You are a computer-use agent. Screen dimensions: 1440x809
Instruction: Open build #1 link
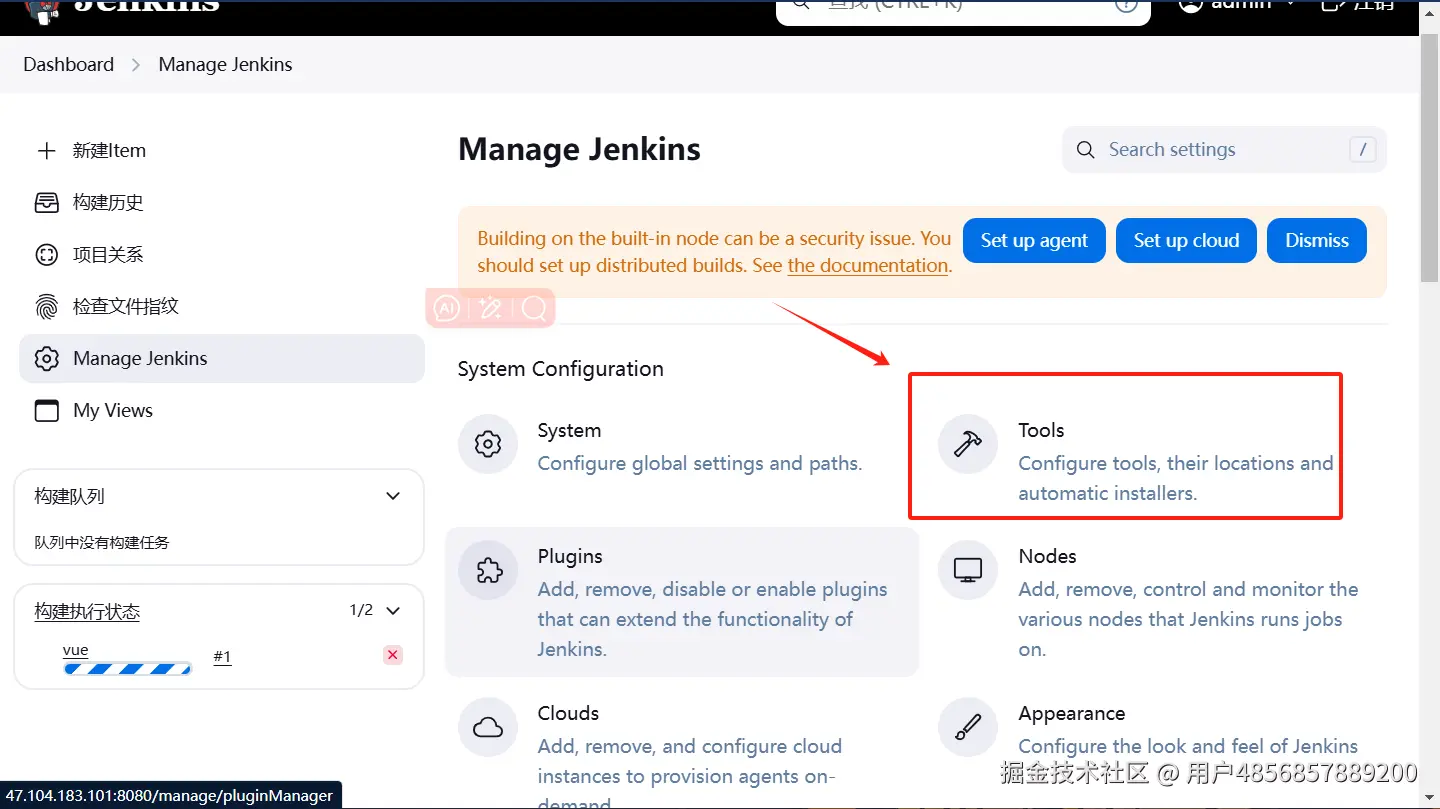pos(222,657)
